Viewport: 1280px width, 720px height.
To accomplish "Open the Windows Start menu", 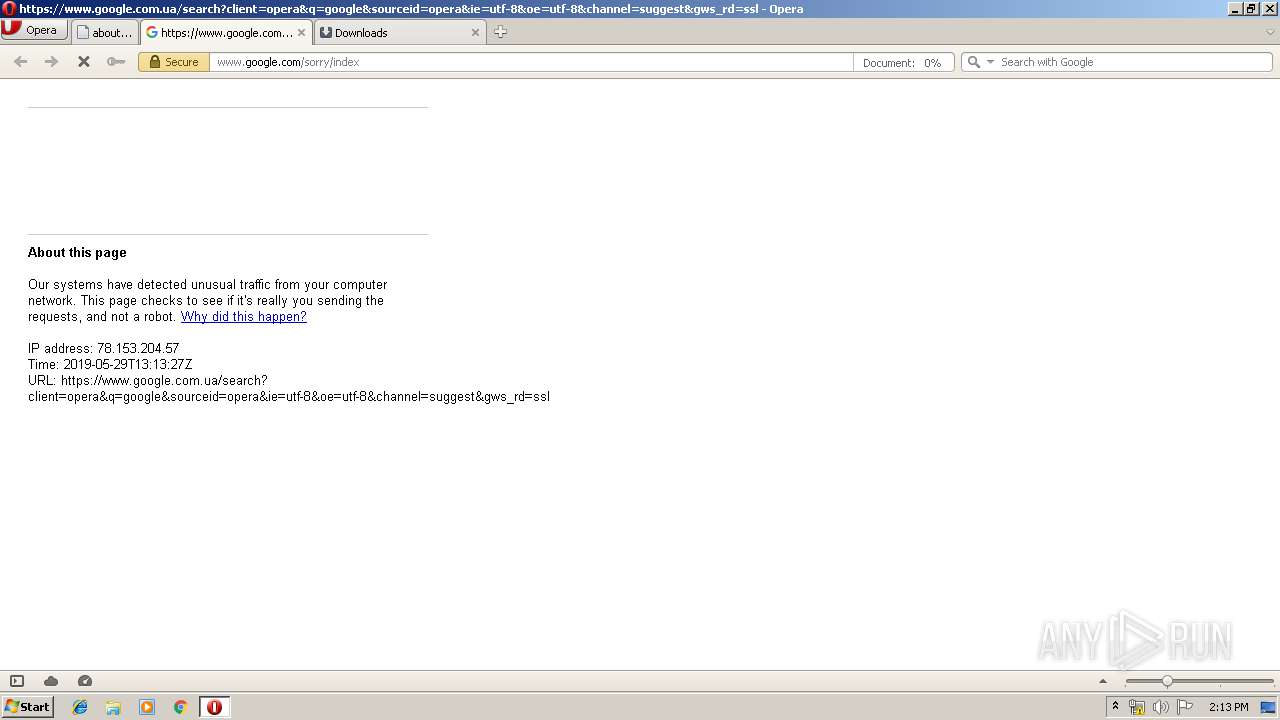I will (27, 707).
